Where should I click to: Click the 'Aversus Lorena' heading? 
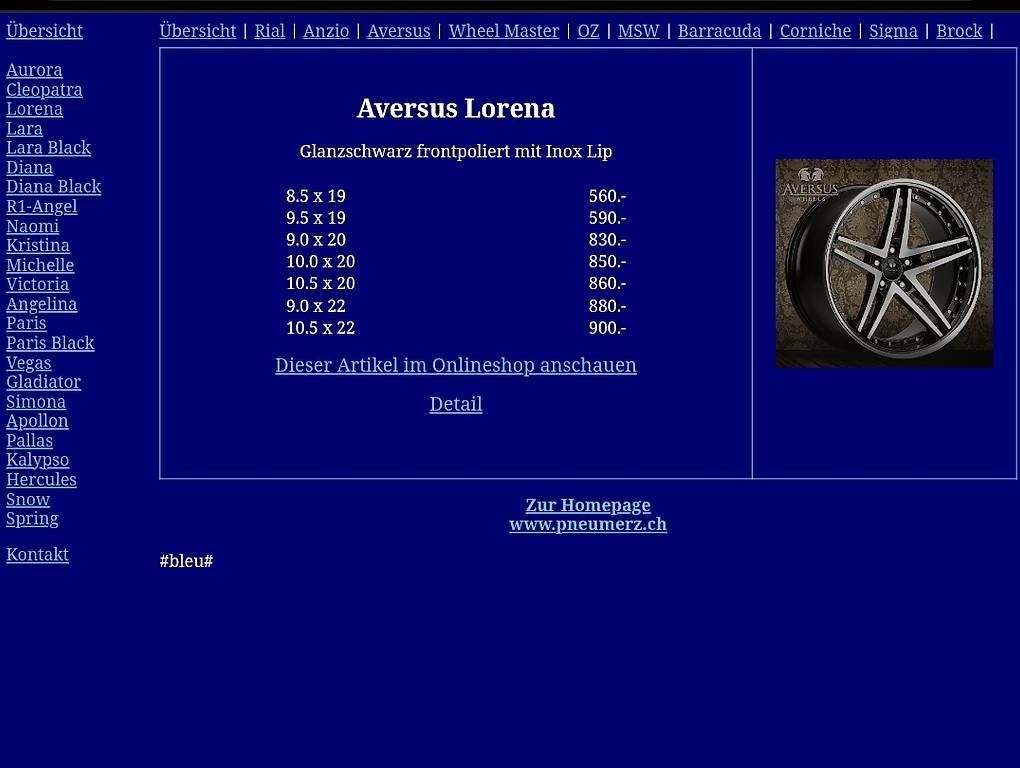tap(455, 109)
